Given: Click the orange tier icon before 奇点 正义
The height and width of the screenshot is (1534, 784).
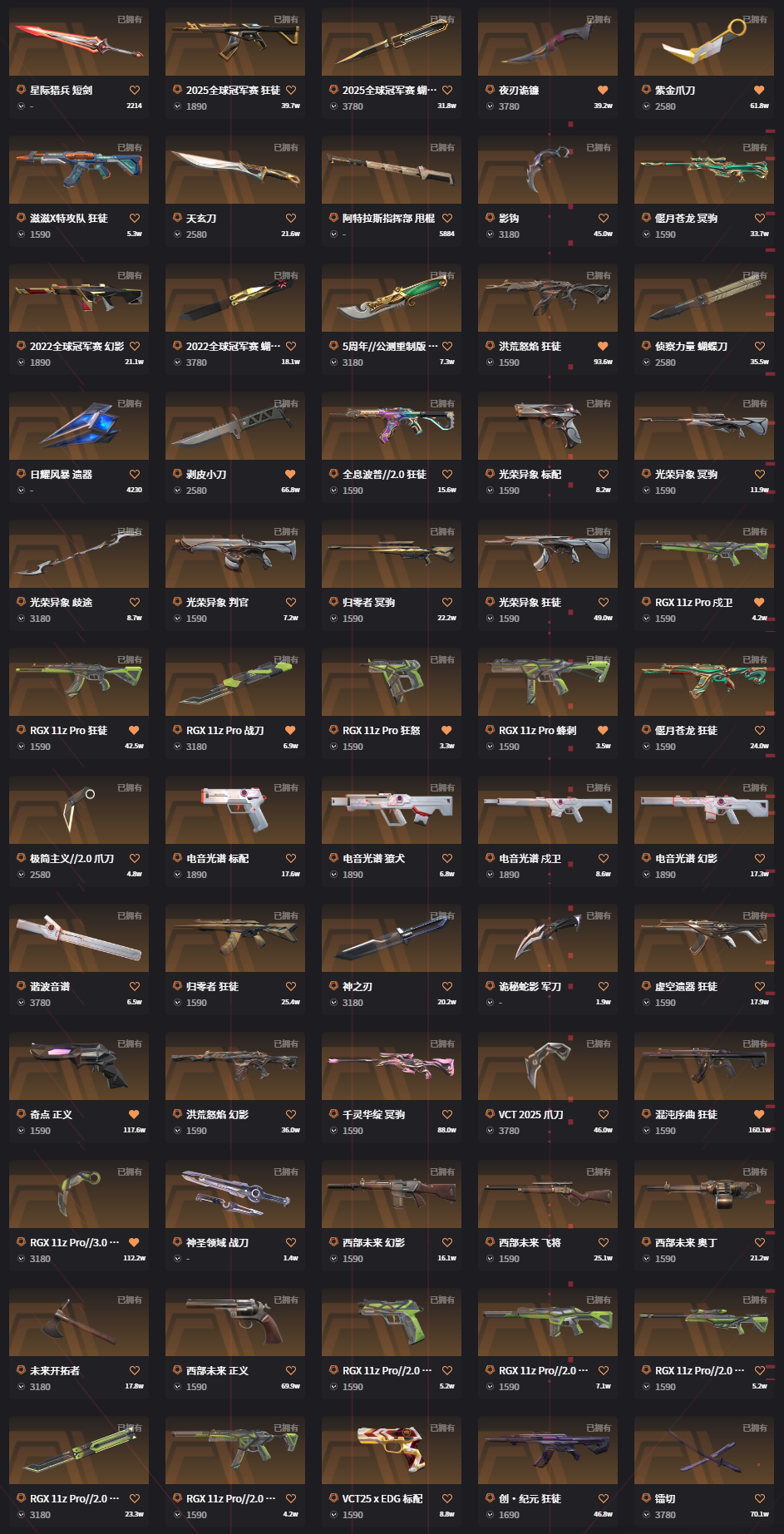Looking at the screenshot, I should [22, 1114].
